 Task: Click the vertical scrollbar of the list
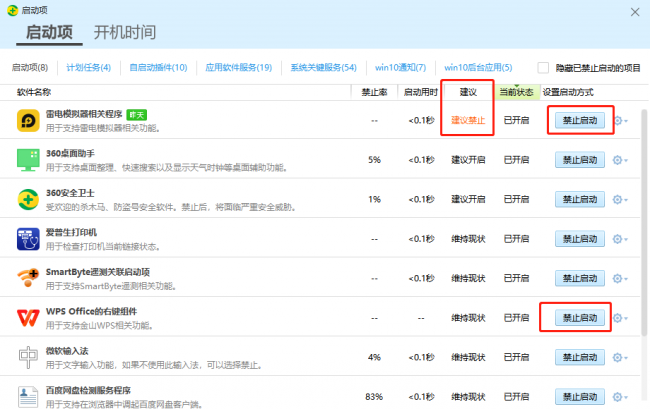pyautogui.click(x=644, y=222)
